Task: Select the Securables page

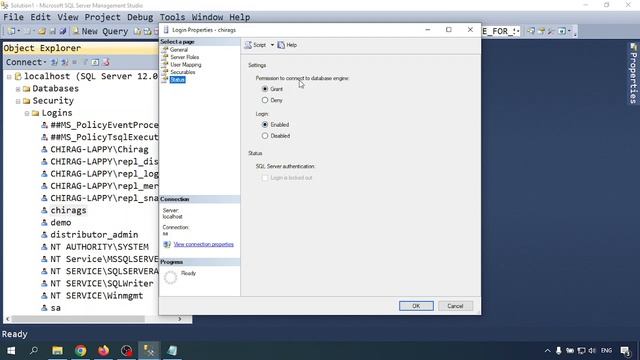Action: pyautogui.click(x=182, y=72)
